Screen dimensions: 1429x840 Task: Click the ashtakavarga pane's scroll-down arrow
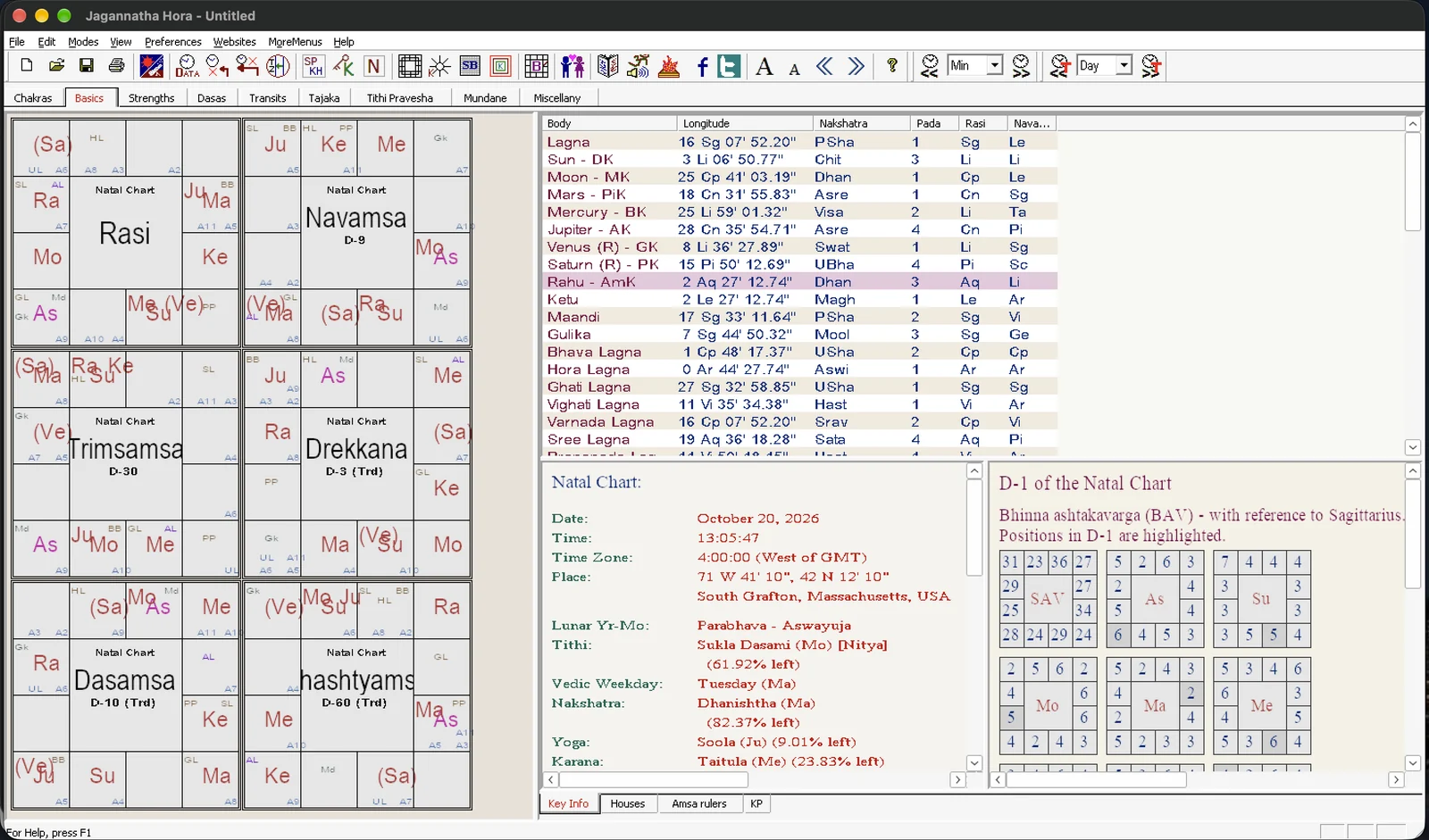point(1412,763)
